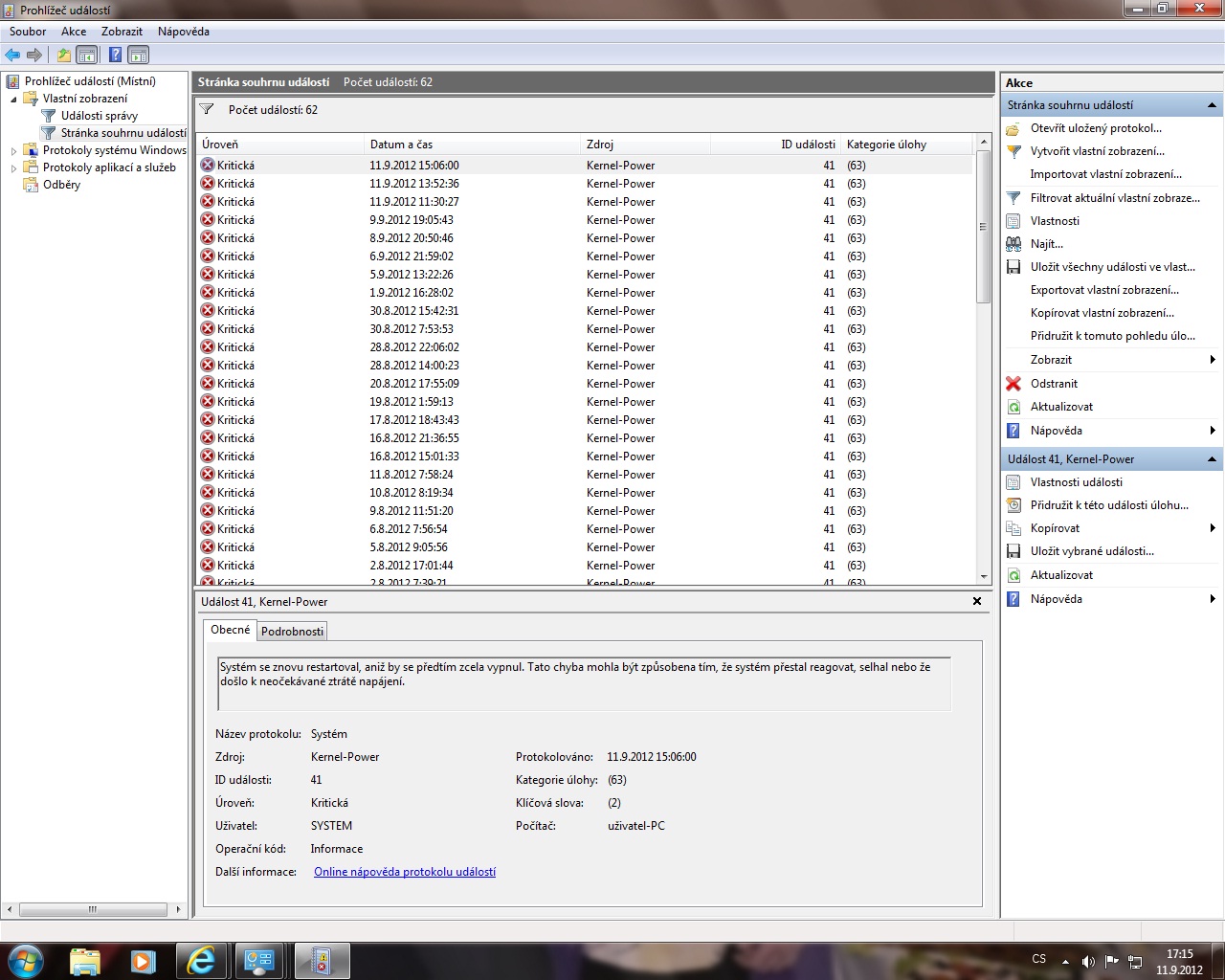Launch Internet Explorer from the taskbar
The width and height of the screenshot is (1225, 980).
(200, 961)
